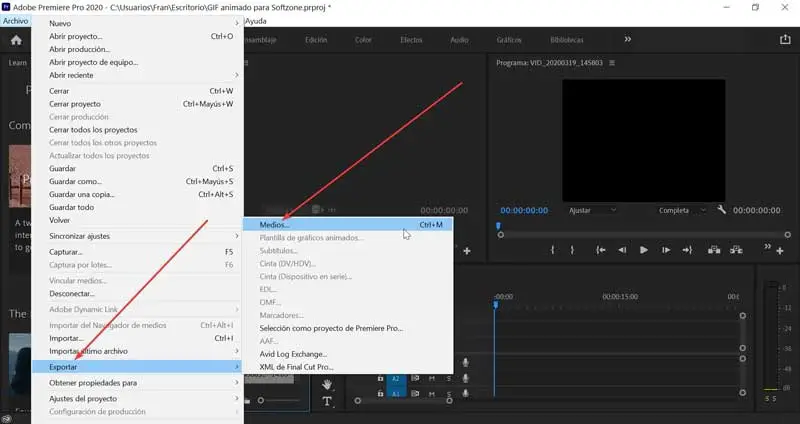Show more Program monitor transport buttons
This screenshot has width=800, height=424.
(x=767, y=247)
